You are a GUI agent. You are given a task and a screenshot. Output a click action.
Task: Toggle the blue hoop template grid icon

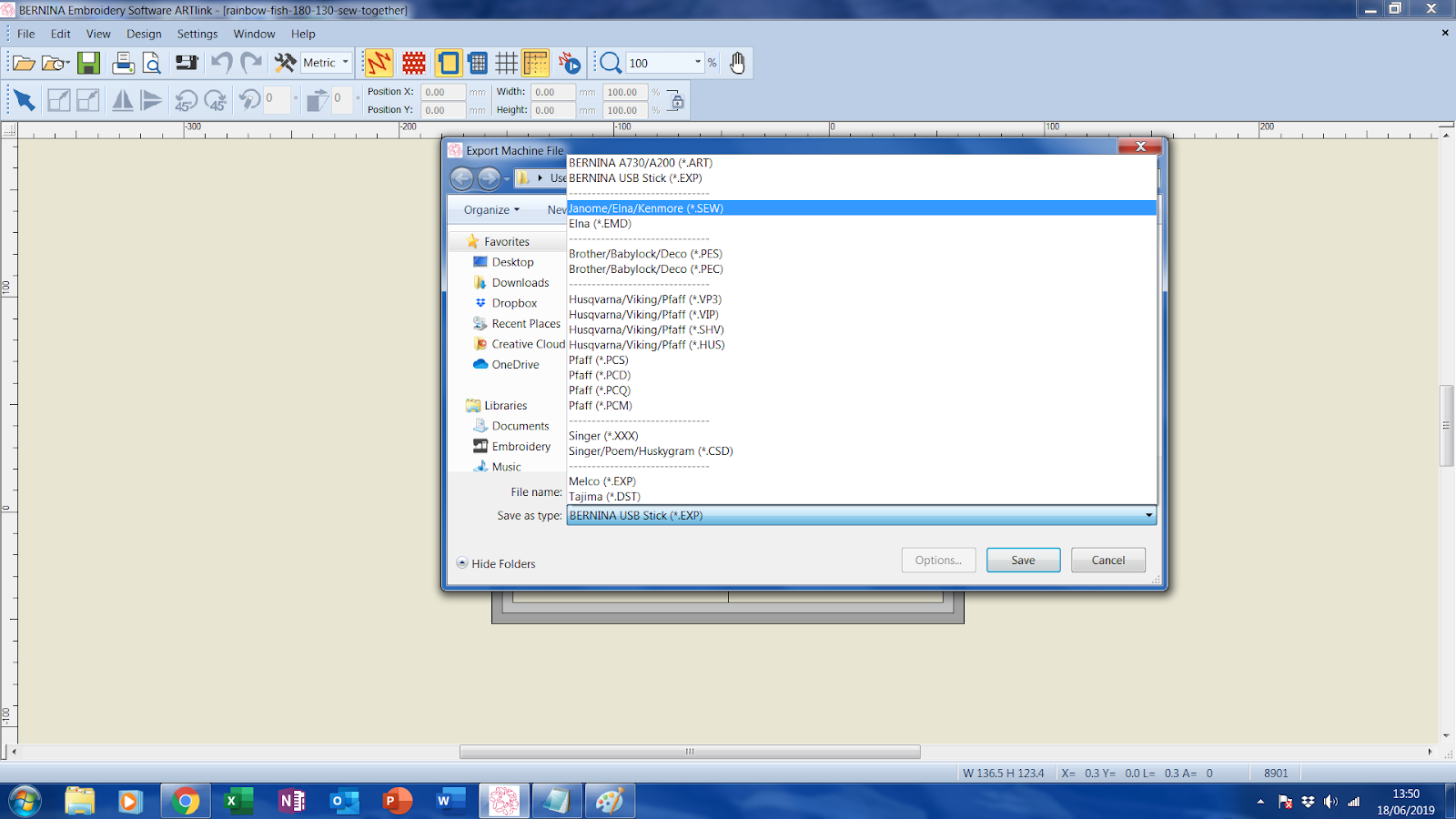click(x=478, y=63)
